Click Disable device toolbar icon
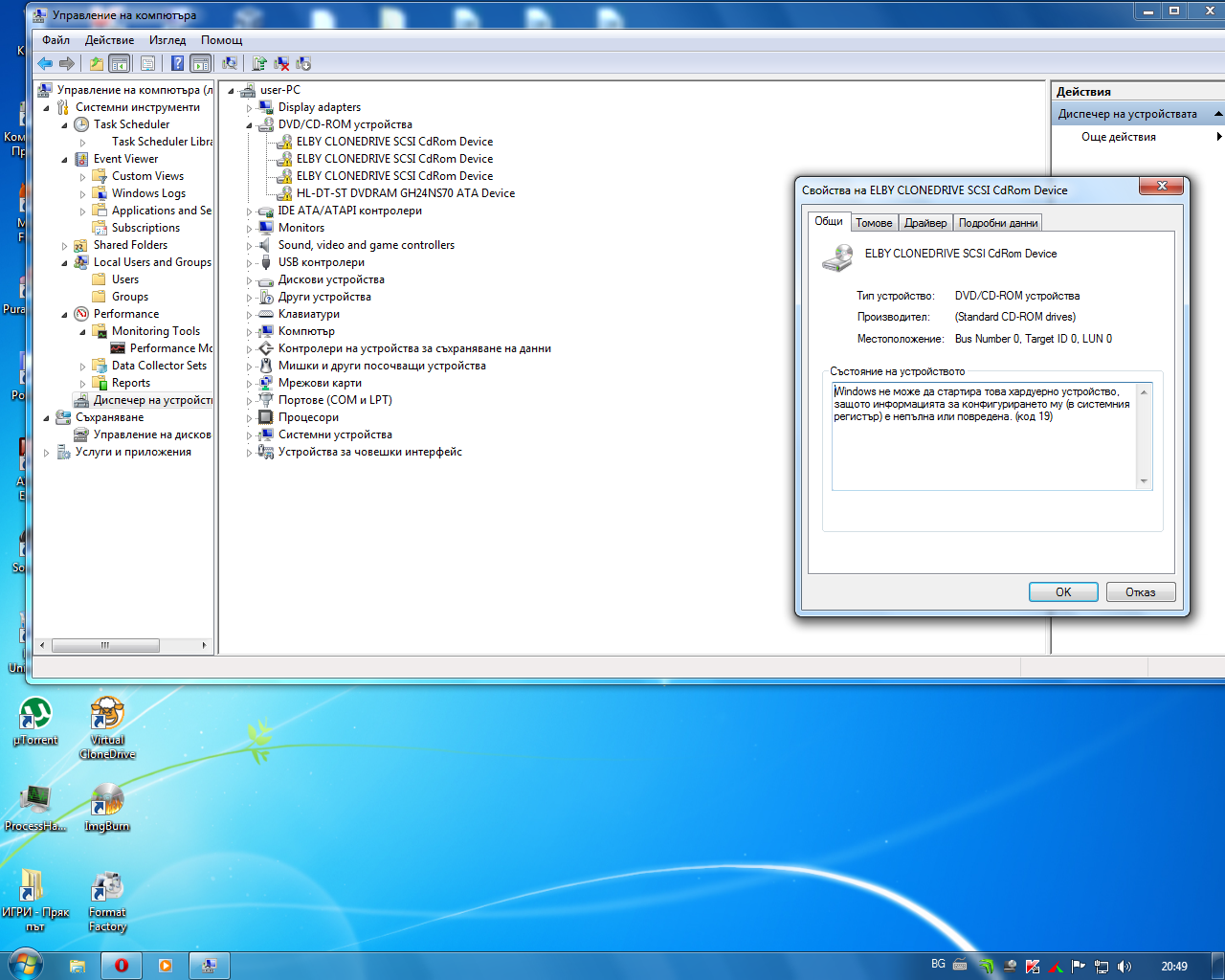1225x980 pixels. 303,63
